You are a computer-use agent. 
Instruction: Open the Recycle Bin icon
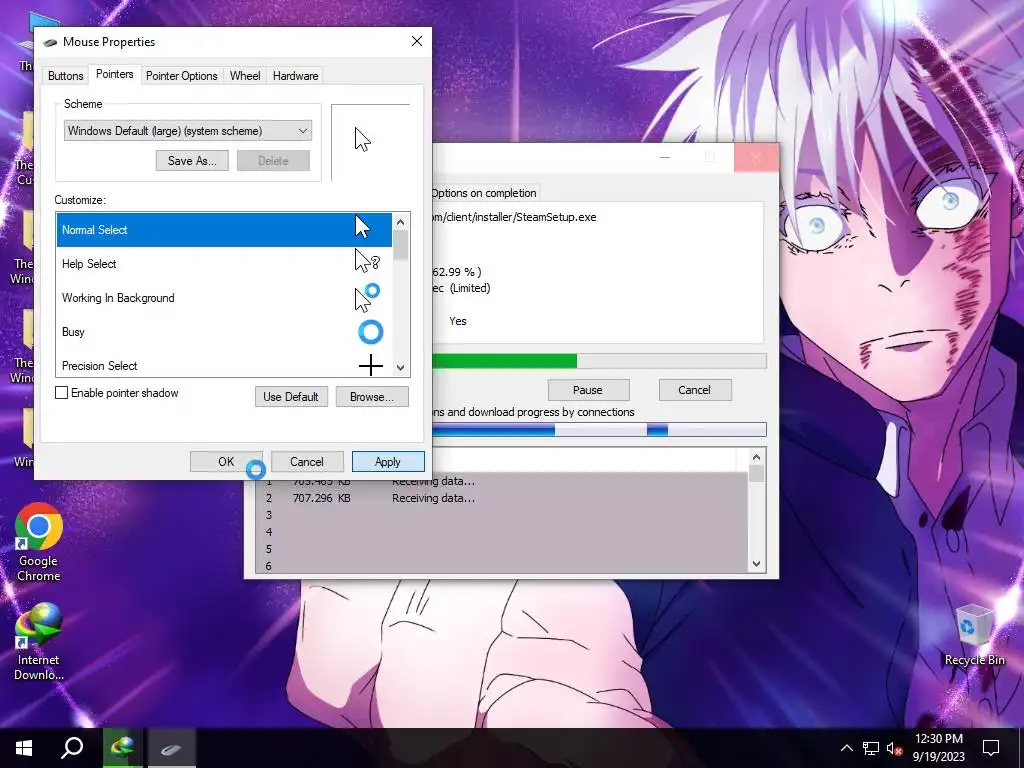point(974,636)
